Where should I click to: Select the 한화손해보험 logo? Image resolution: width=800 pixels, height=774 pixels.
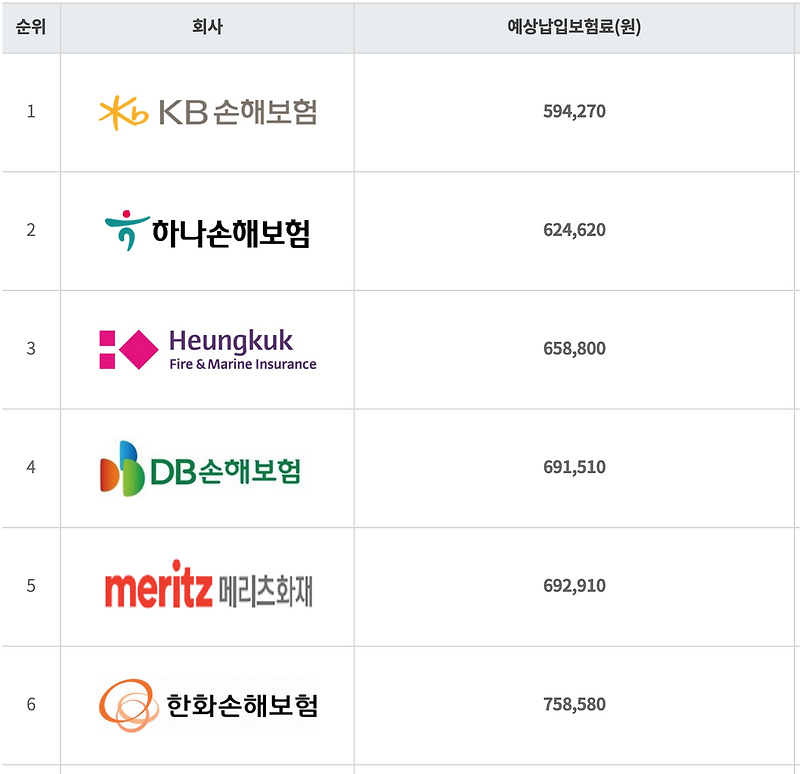208,705
